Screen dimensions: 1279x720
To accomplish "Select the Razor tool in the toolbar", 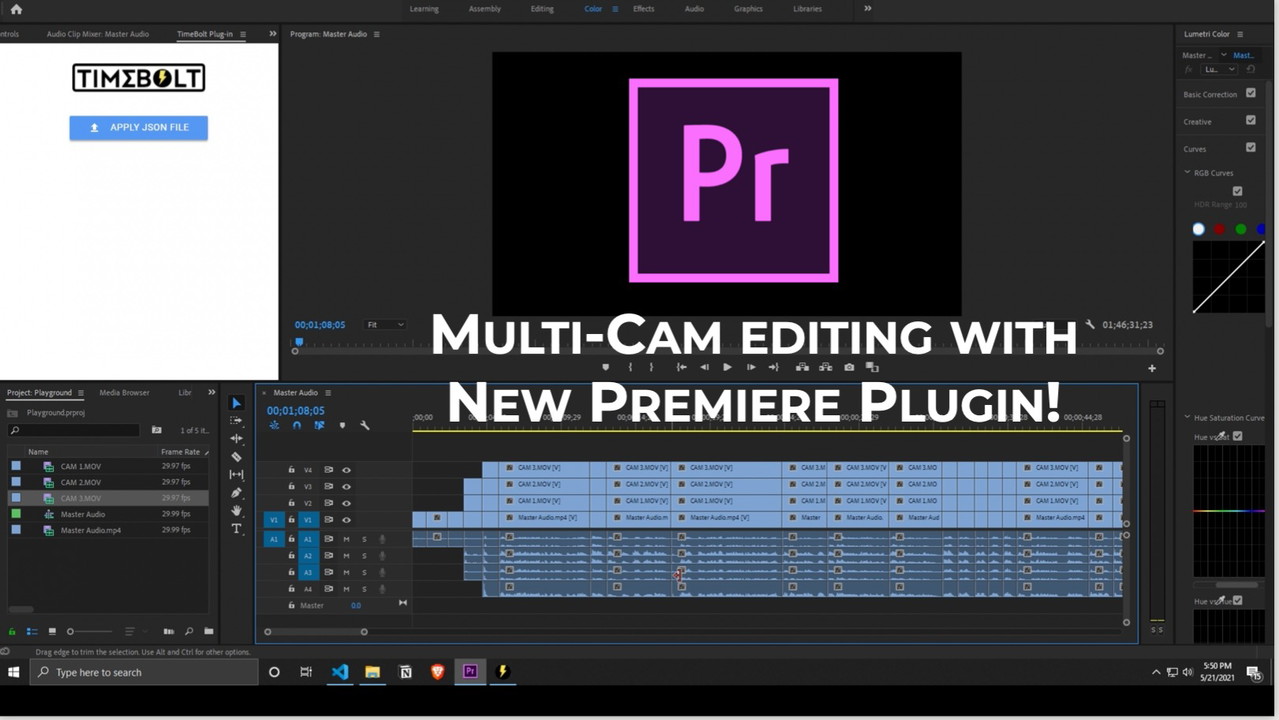I will pos(236,457).
